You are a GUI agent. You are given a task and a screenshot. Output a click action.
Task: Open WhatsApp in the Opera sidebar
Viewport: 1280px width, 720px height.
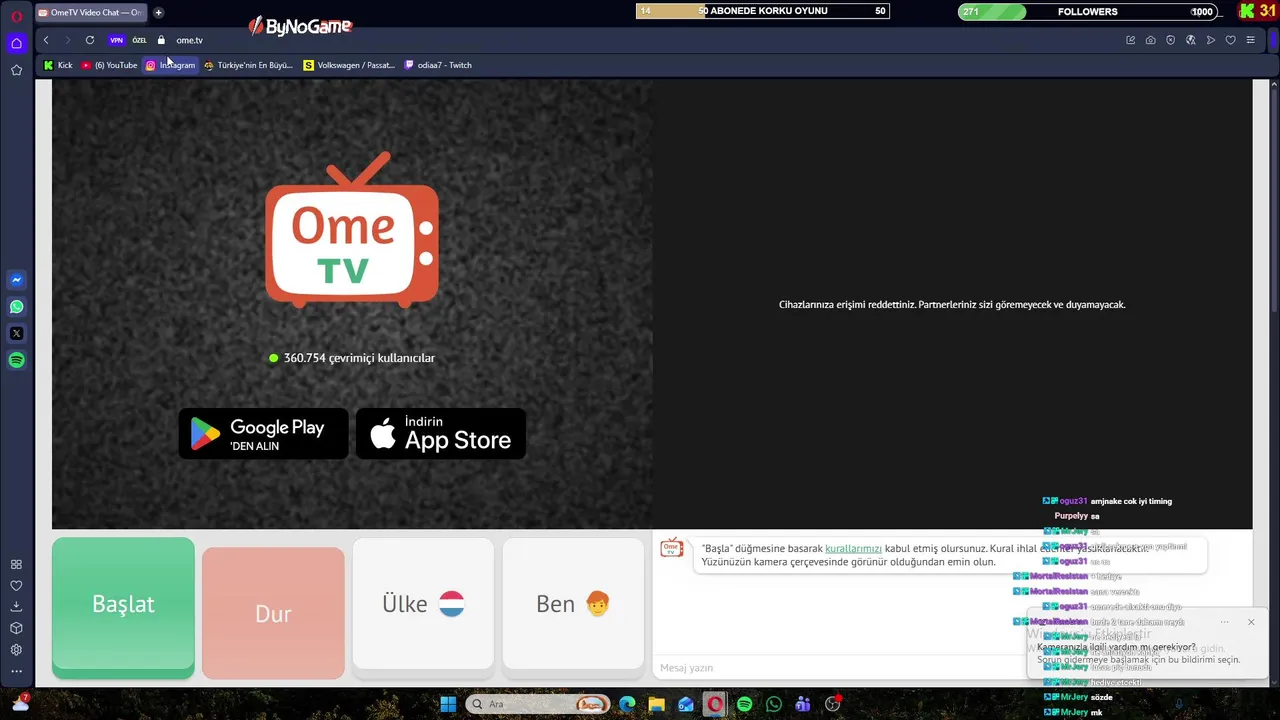(16, 307)
